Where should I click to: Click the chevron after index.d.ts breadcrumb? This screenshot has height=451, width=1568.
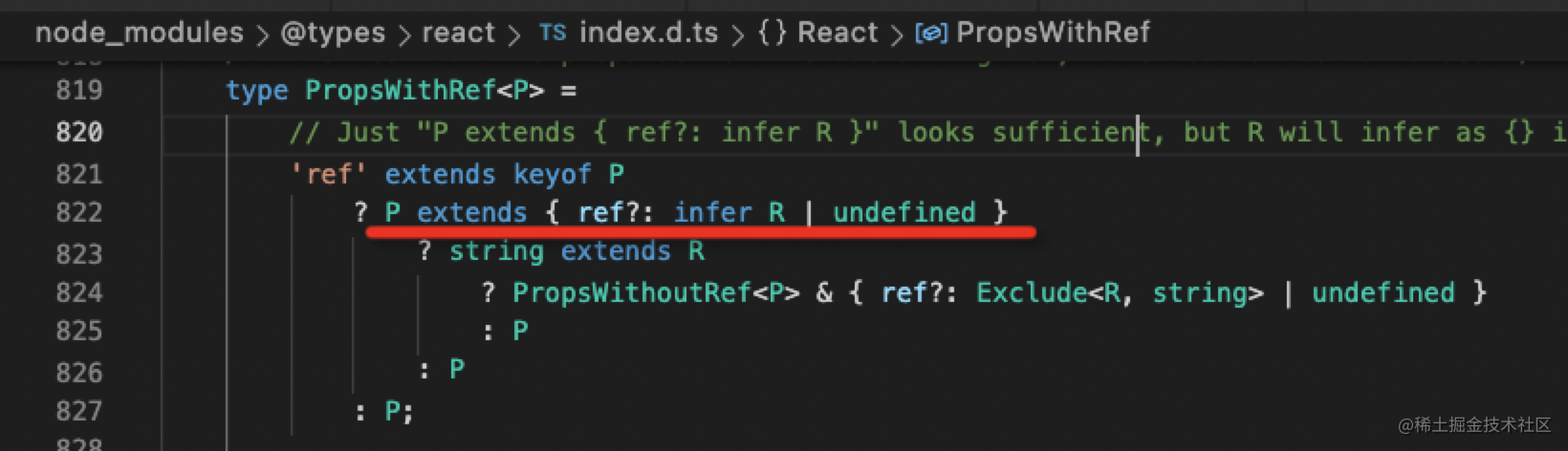tap(737, 34)
